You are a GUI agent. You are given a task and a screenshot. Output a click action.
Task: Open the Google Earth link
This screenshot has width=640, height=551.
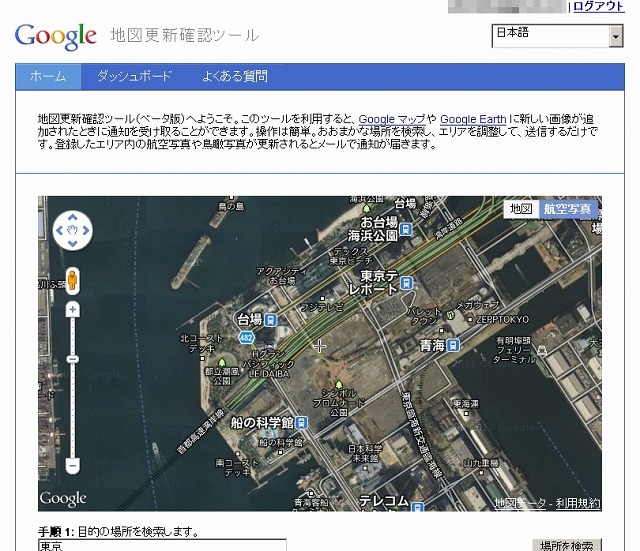click(x=473, y=119)
